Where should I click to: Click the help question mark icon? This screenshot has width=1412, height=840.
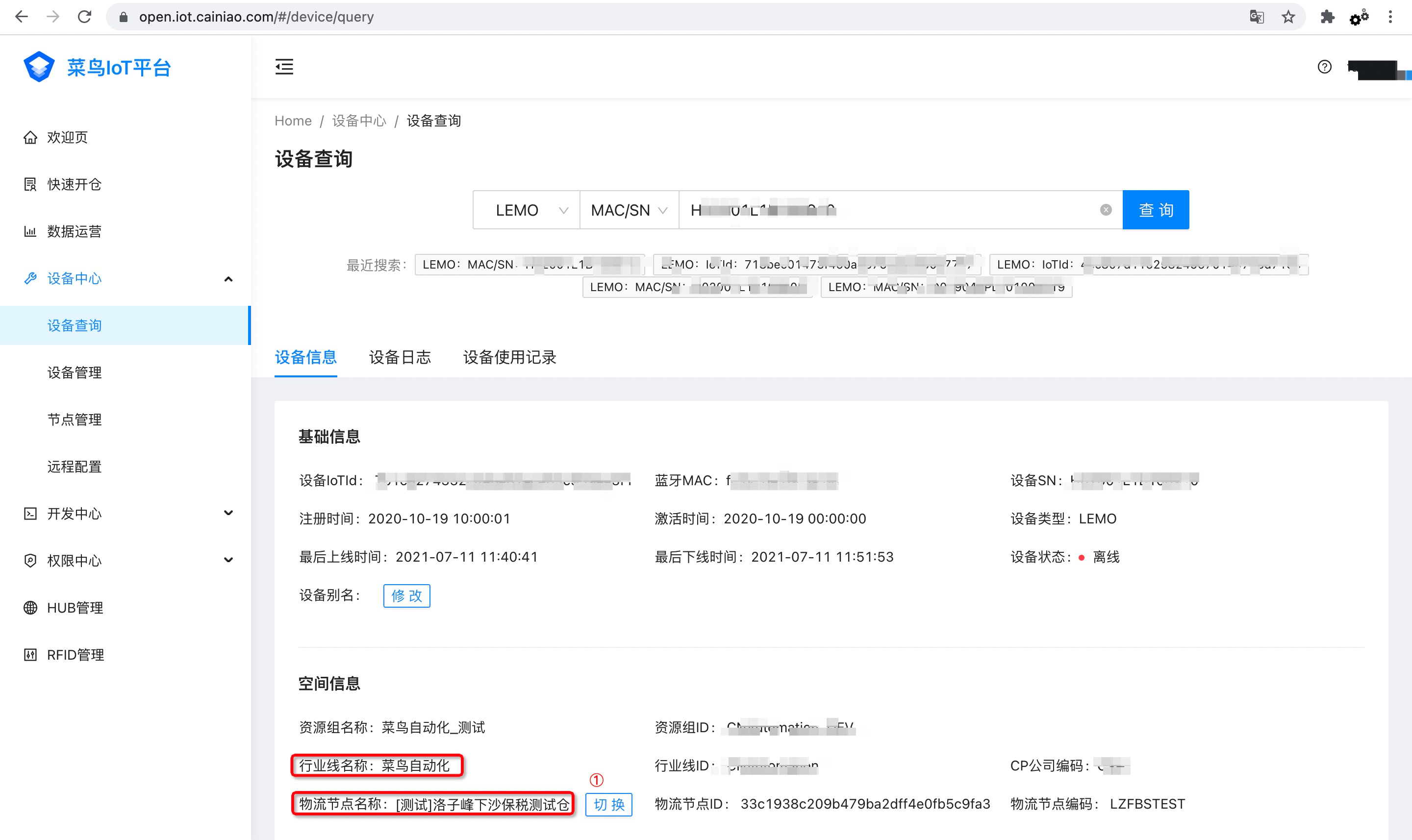point(1324,67)
